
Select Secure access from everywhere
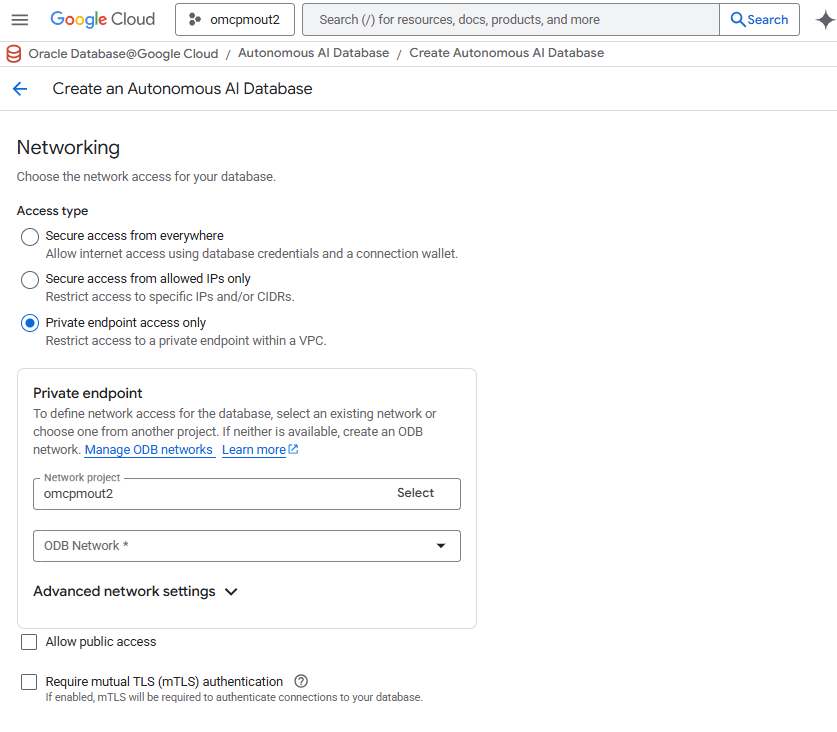[x=29, y=237]
